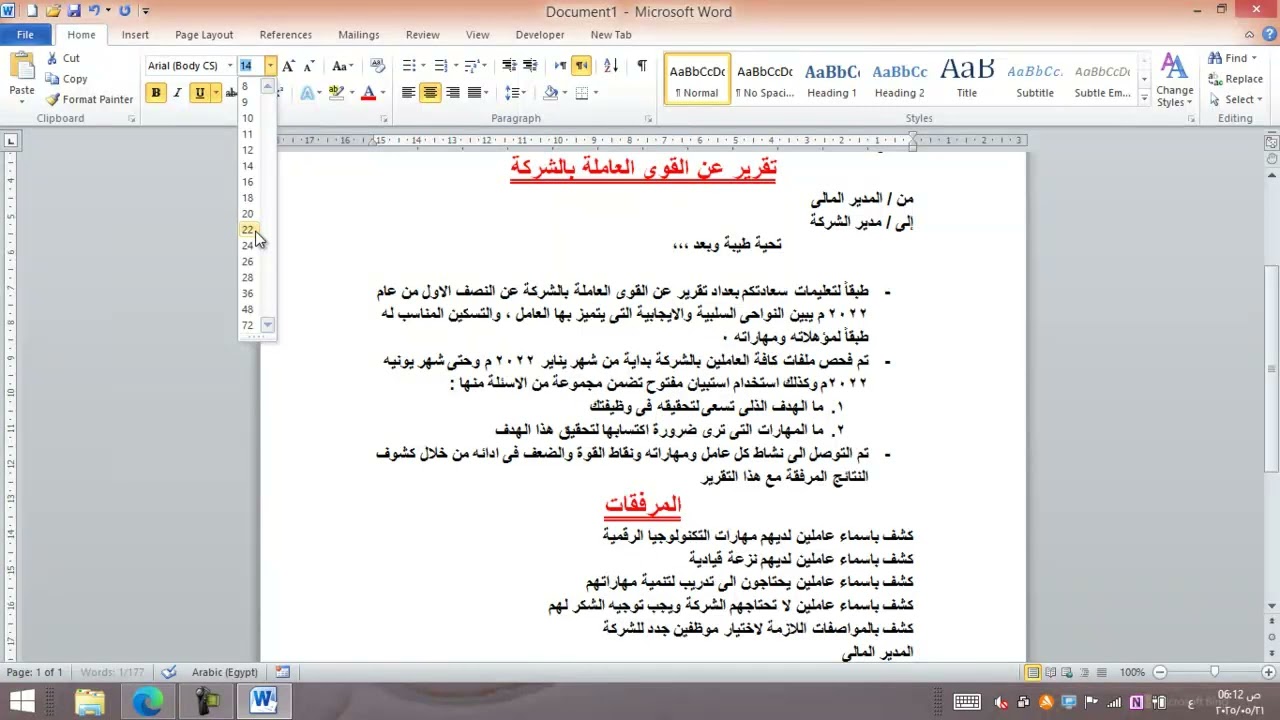Open Microsoft Edge from the taskbar

coord(147,700)
